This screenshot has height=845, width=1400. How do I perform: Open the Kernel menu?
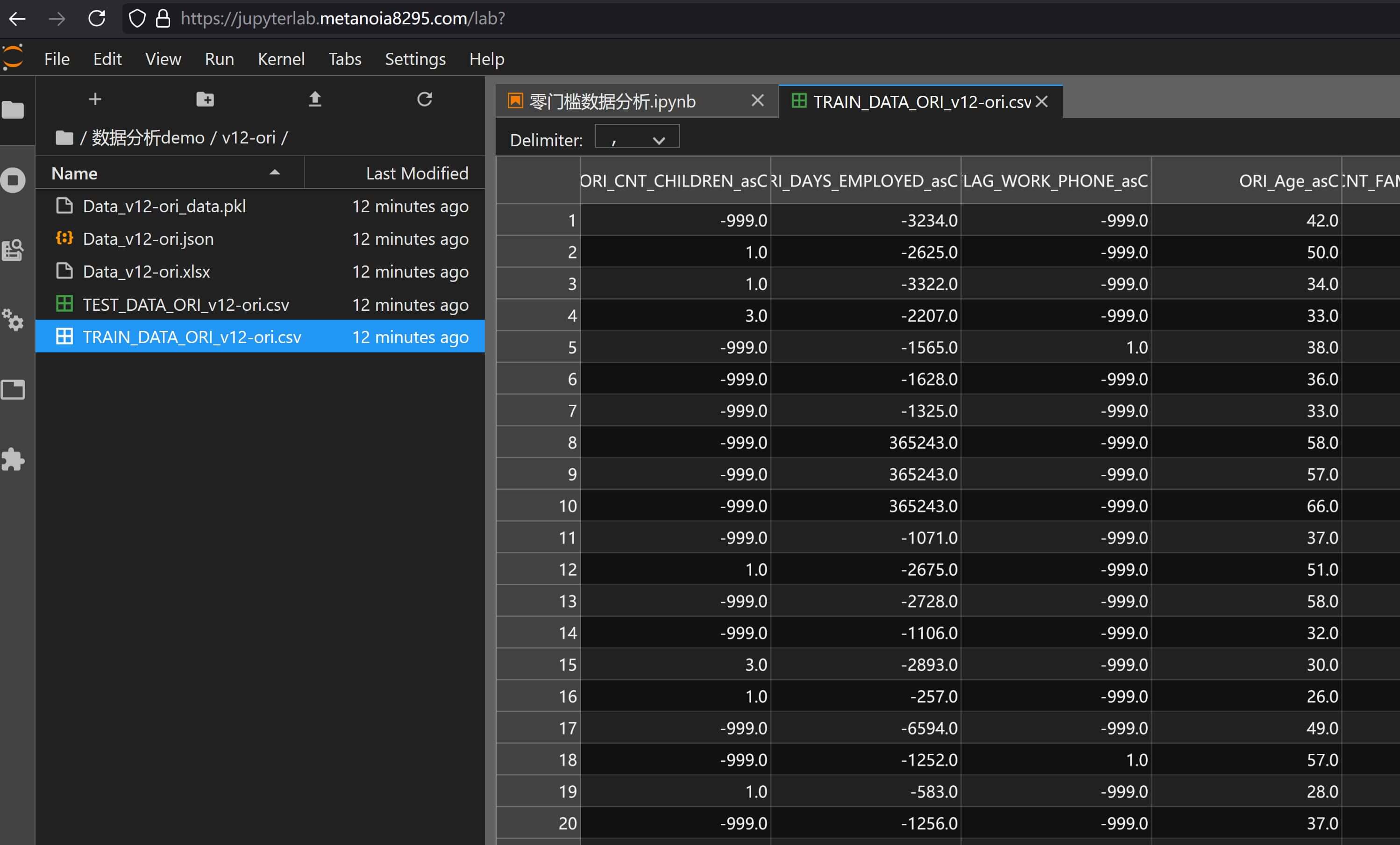tap(281, 59)
